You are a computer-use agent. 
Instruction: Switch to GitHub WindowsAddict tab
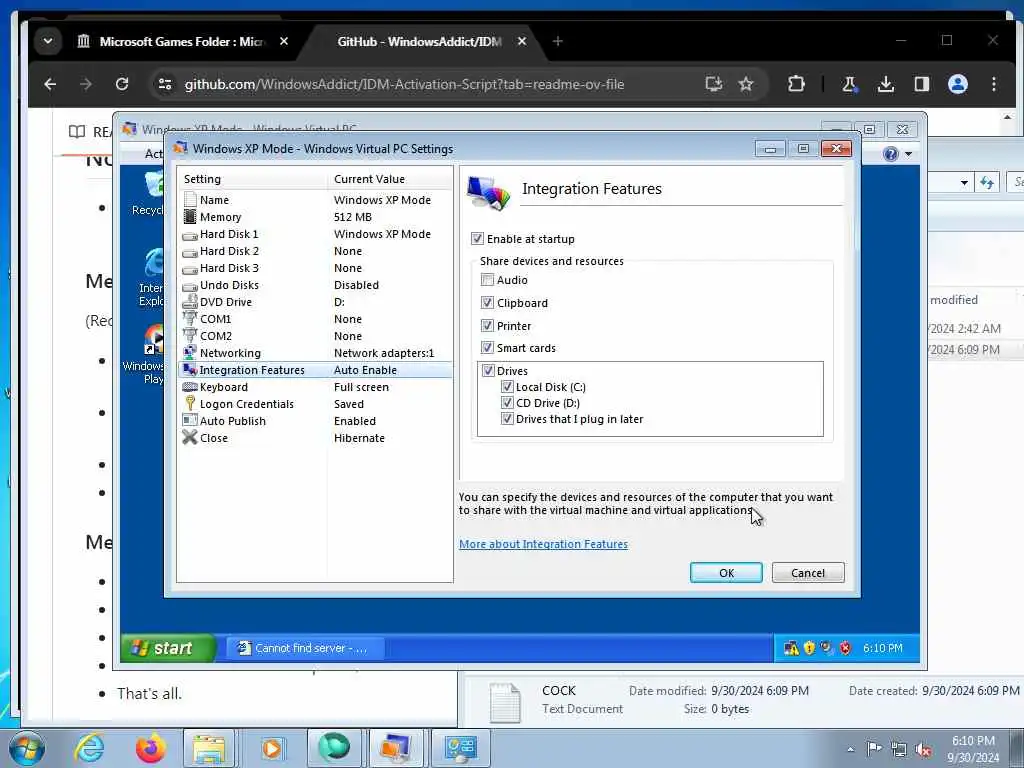421,41
